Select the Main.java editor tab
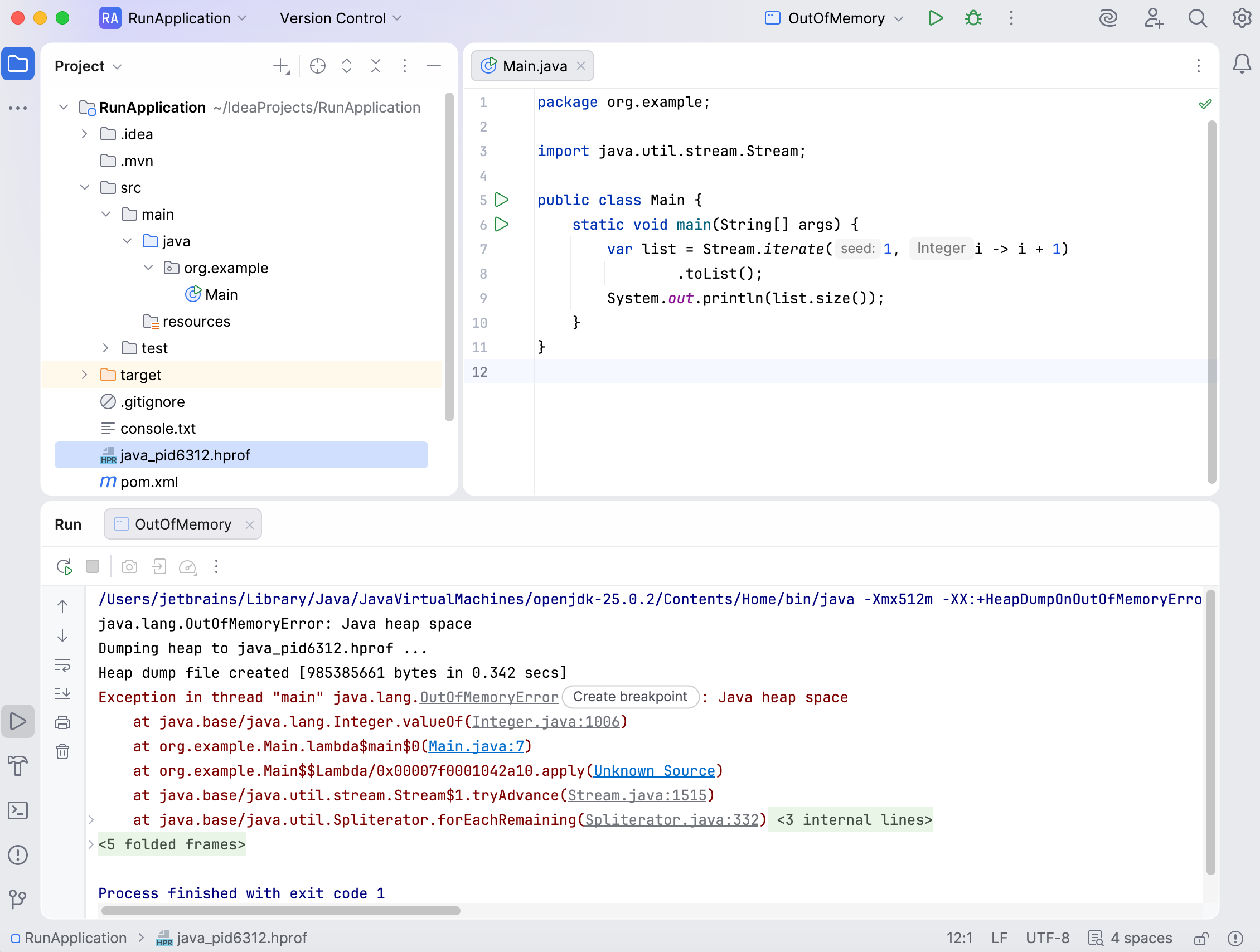 (x=534, y=66)
